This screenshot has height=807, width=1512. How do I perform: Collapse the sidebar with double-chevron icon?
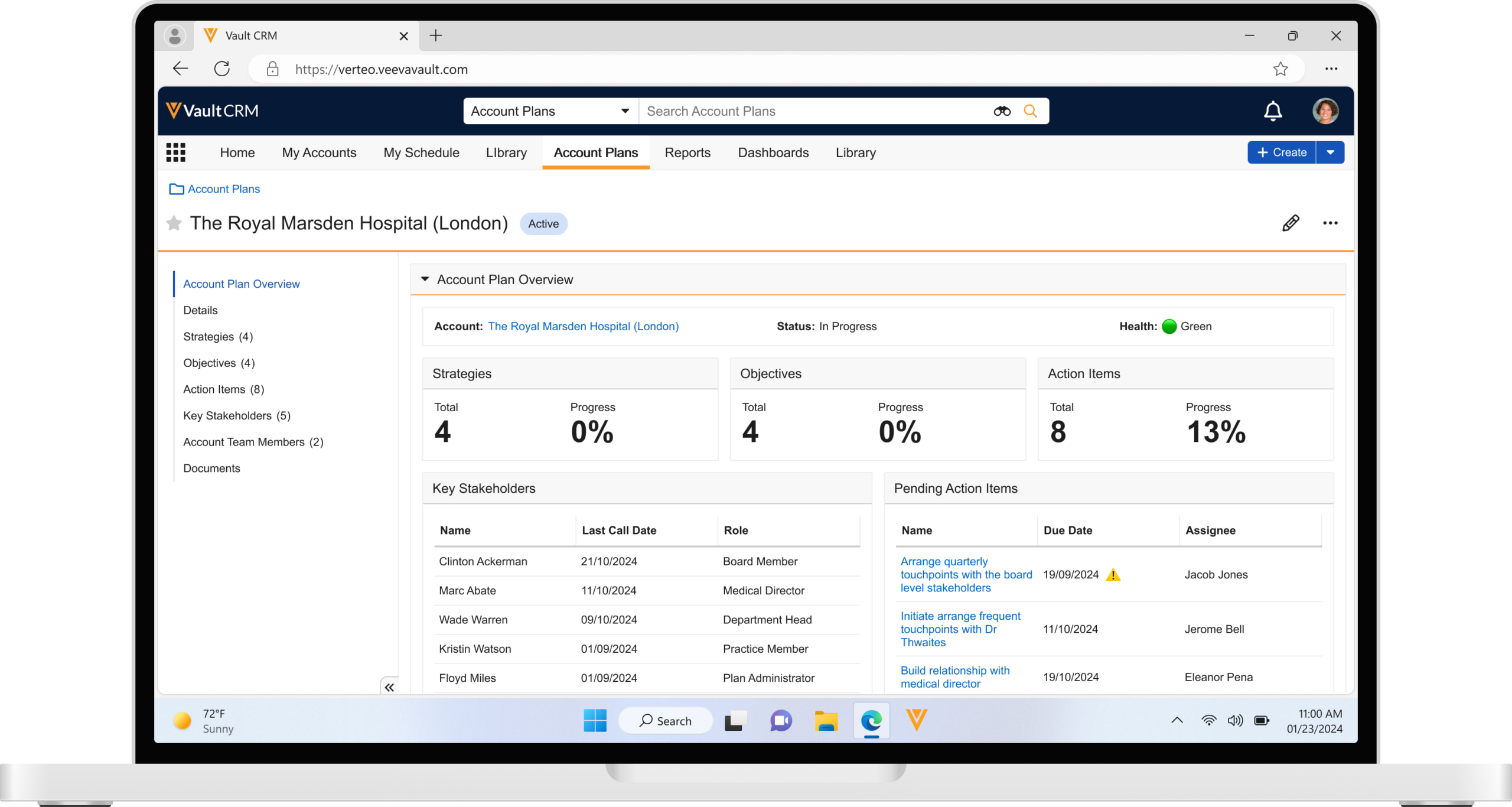tap(389, 687)
